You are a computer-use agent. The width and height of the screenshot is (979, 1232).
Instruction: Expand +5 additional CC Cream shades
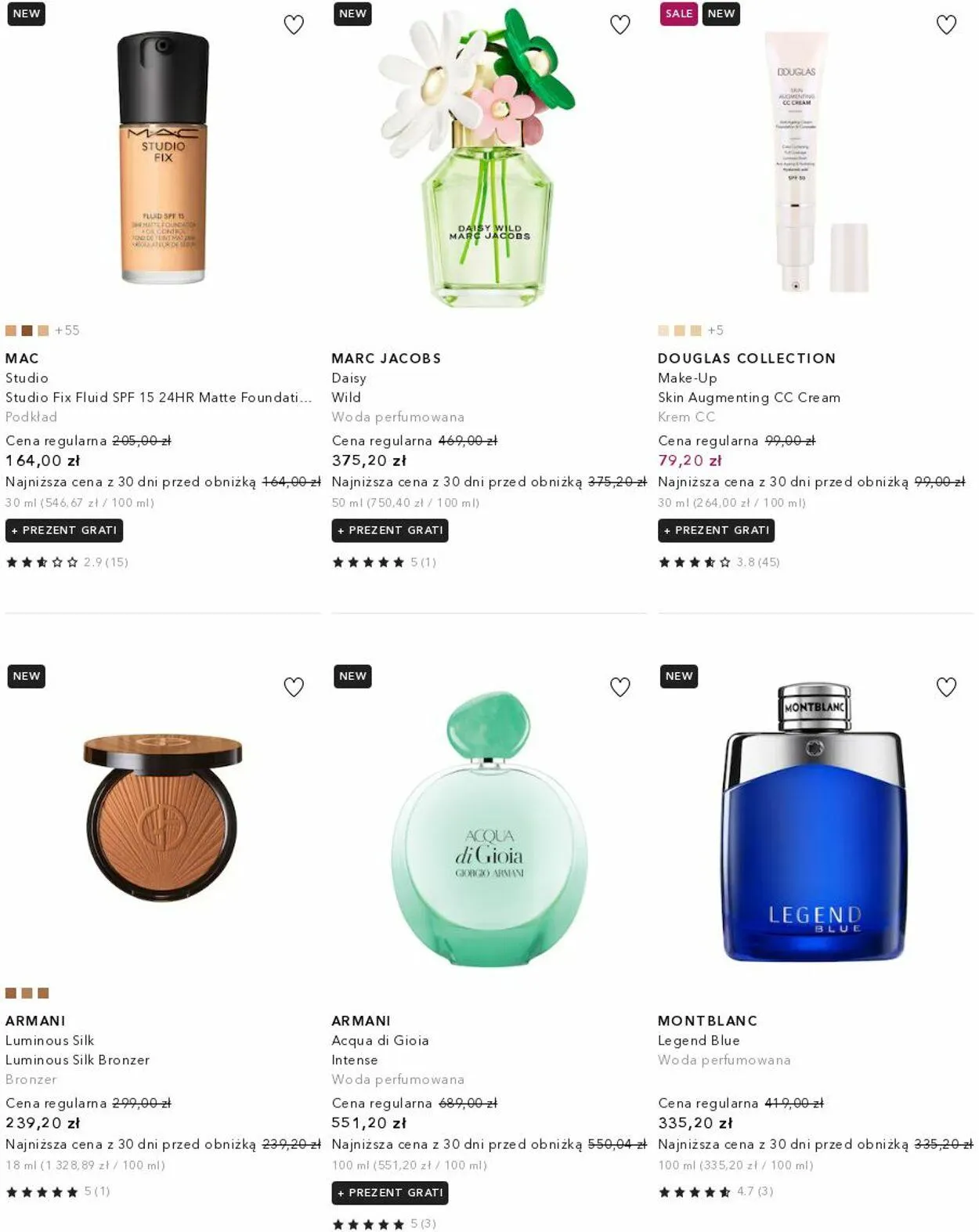pos(716,331)
